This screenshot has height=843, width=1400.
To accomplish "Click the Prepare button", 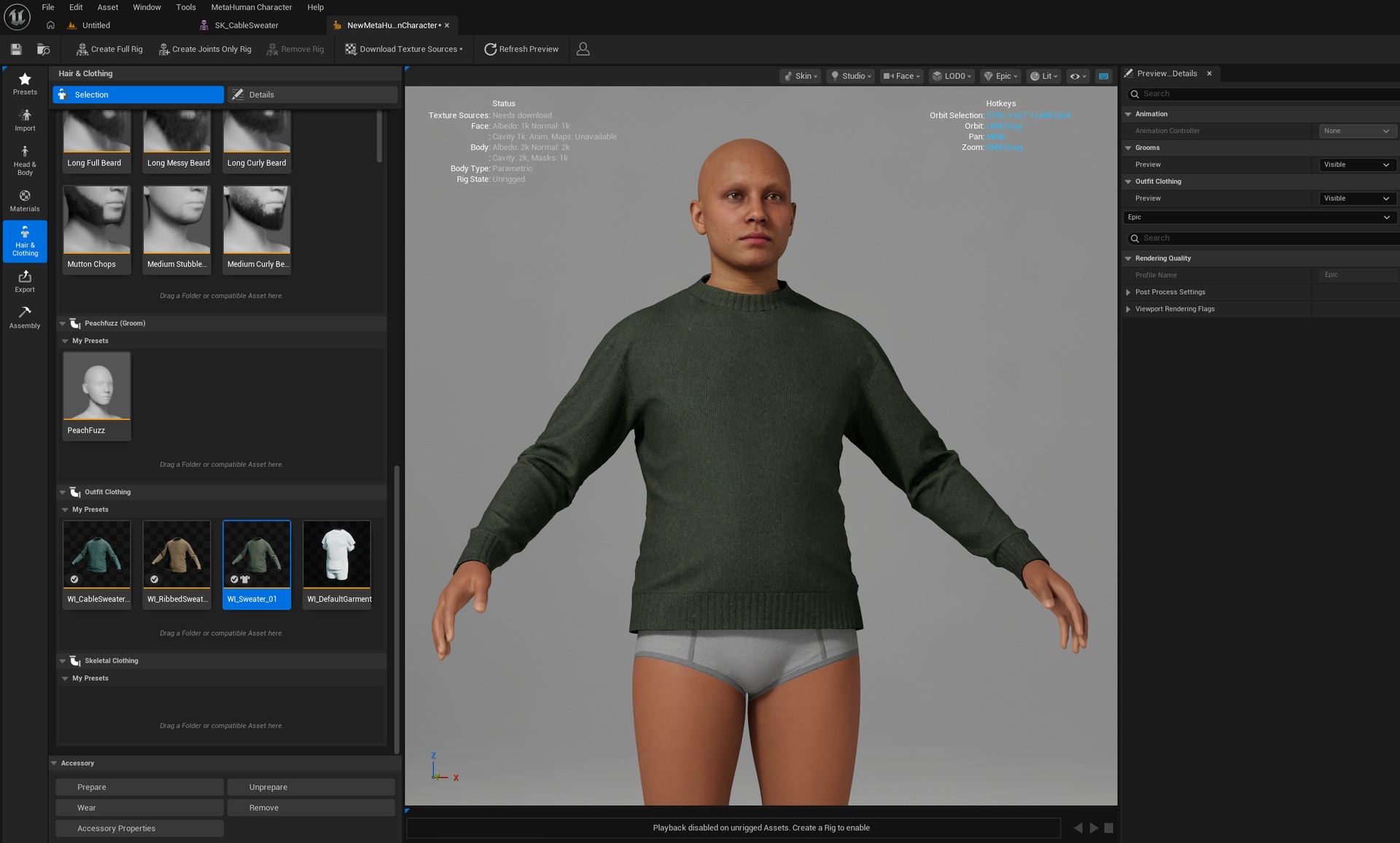I will pyautogui.click(x=139, y=787).
